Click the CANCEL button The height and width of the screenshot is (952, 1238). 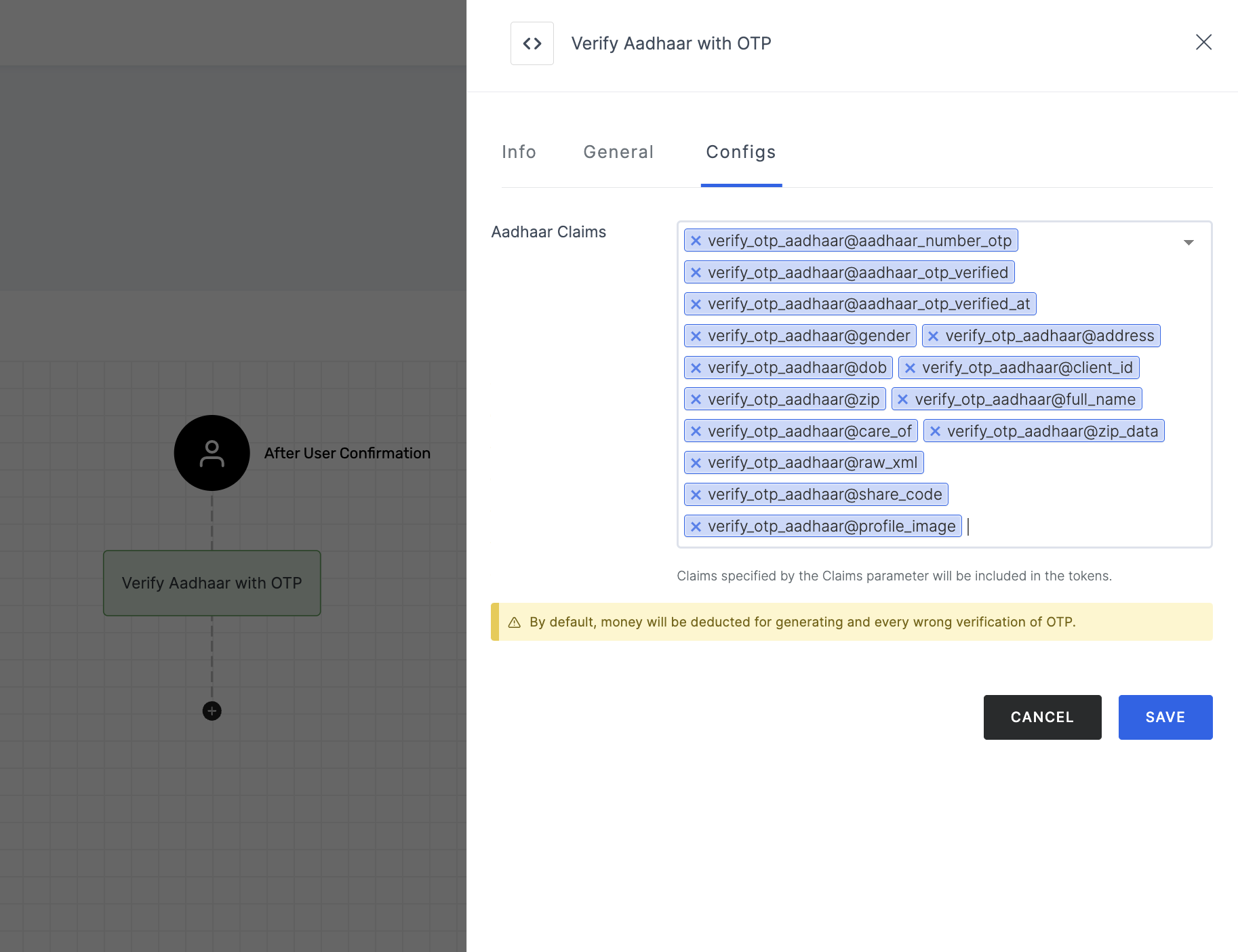coord(1042,717)
